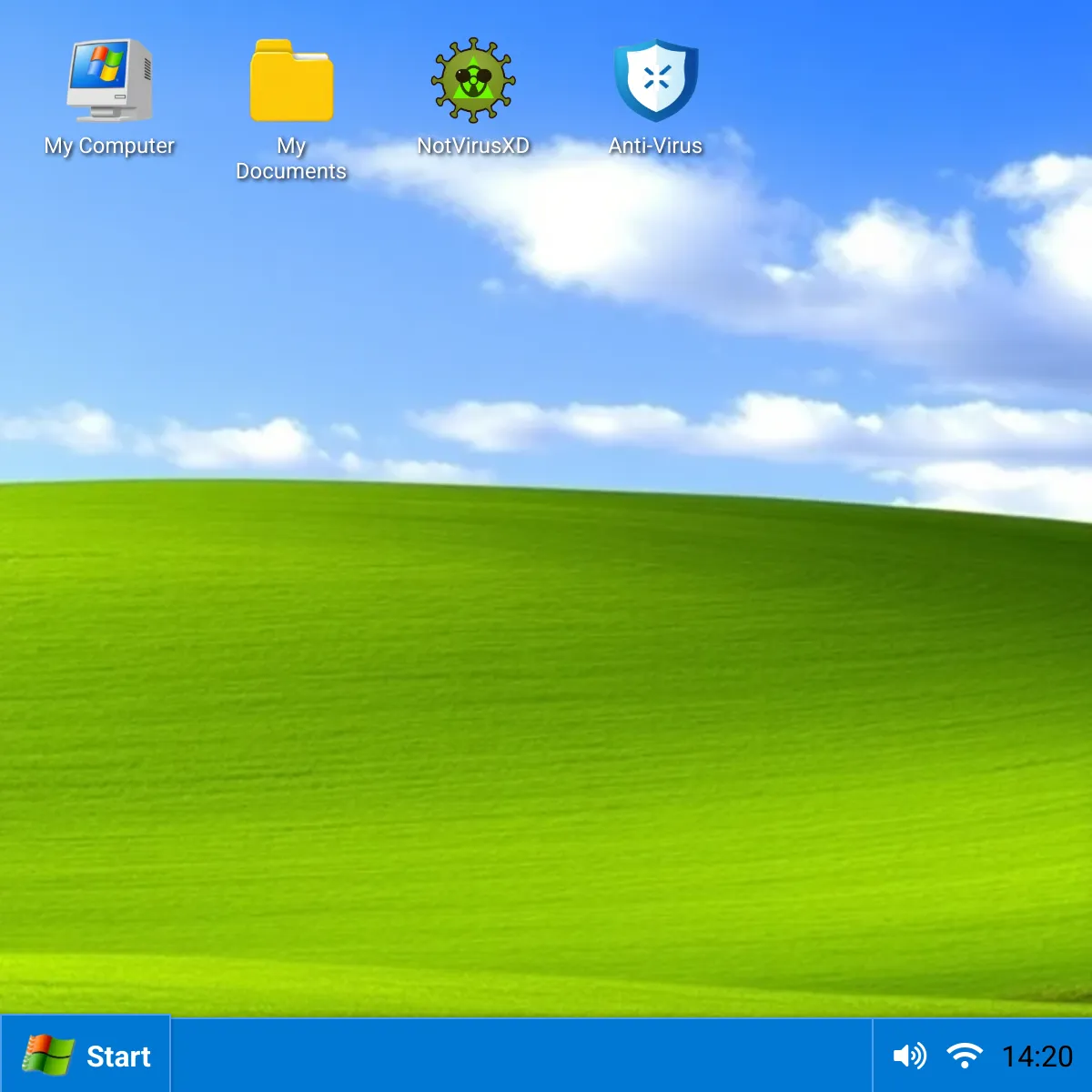Viewport: 1092px width, 1092px height.
Task: Click the volume speaker icon in the tray
Action: [907, 1056]
